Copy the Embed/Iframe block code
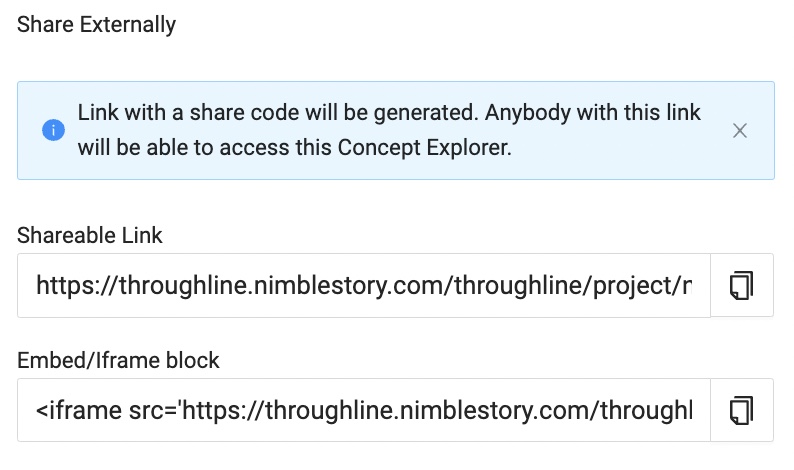This screenshot has width=794, height=470. (x=741, y=410)
